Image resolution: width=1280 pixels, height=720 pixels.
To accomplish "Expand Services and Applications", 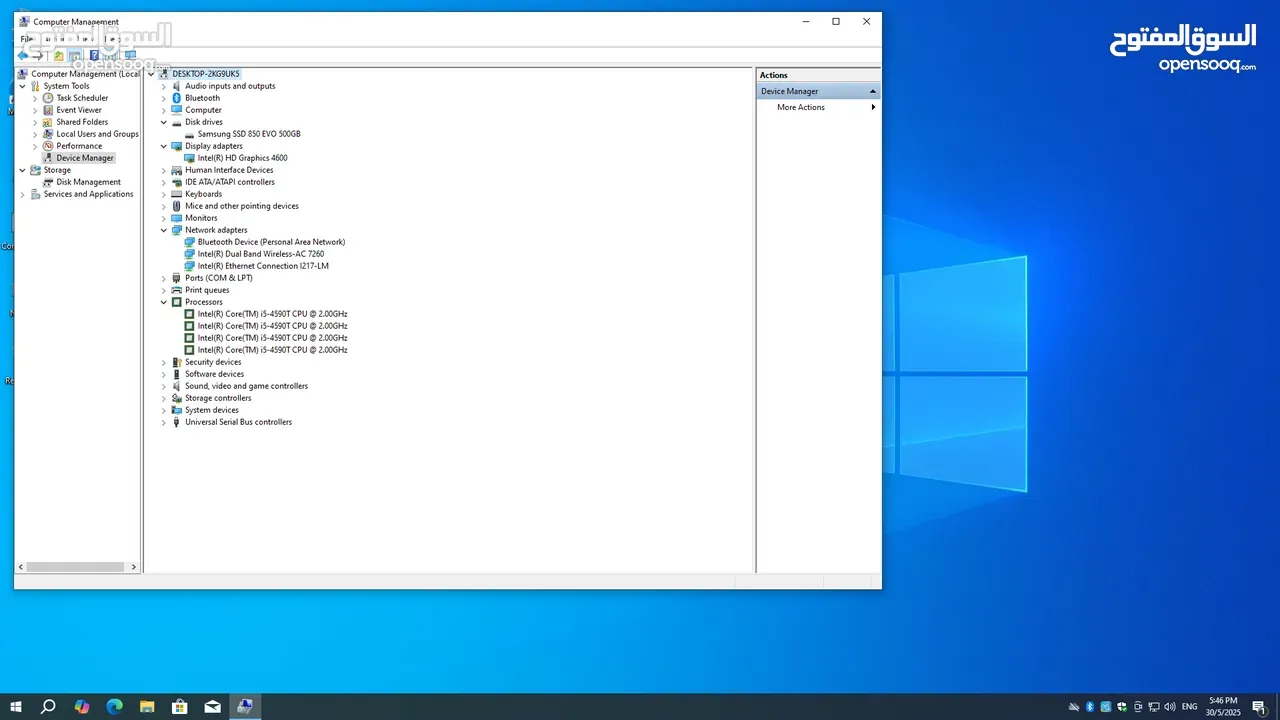I will 22,194.
